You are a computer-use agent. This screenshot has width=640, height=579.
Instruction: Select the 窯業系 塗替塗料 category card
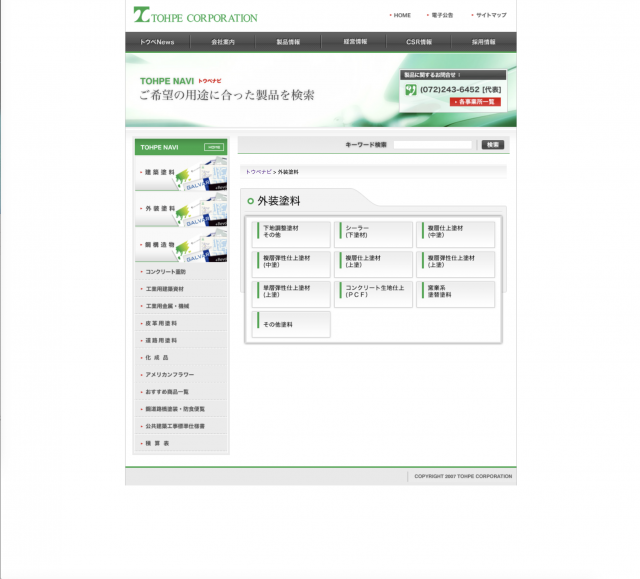click(x=456, y=294)
